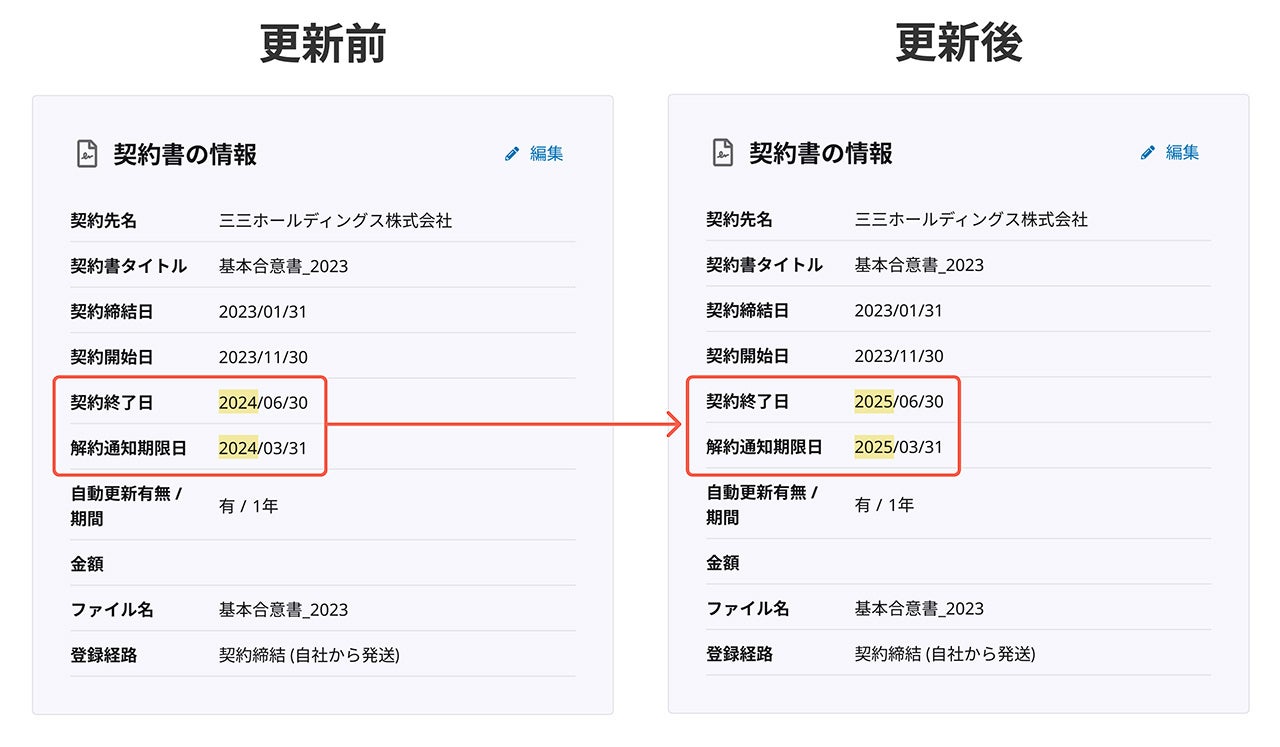Click 契約書タイトル value 基本合意書_2023 in 更新後 panel

[920, 265]
